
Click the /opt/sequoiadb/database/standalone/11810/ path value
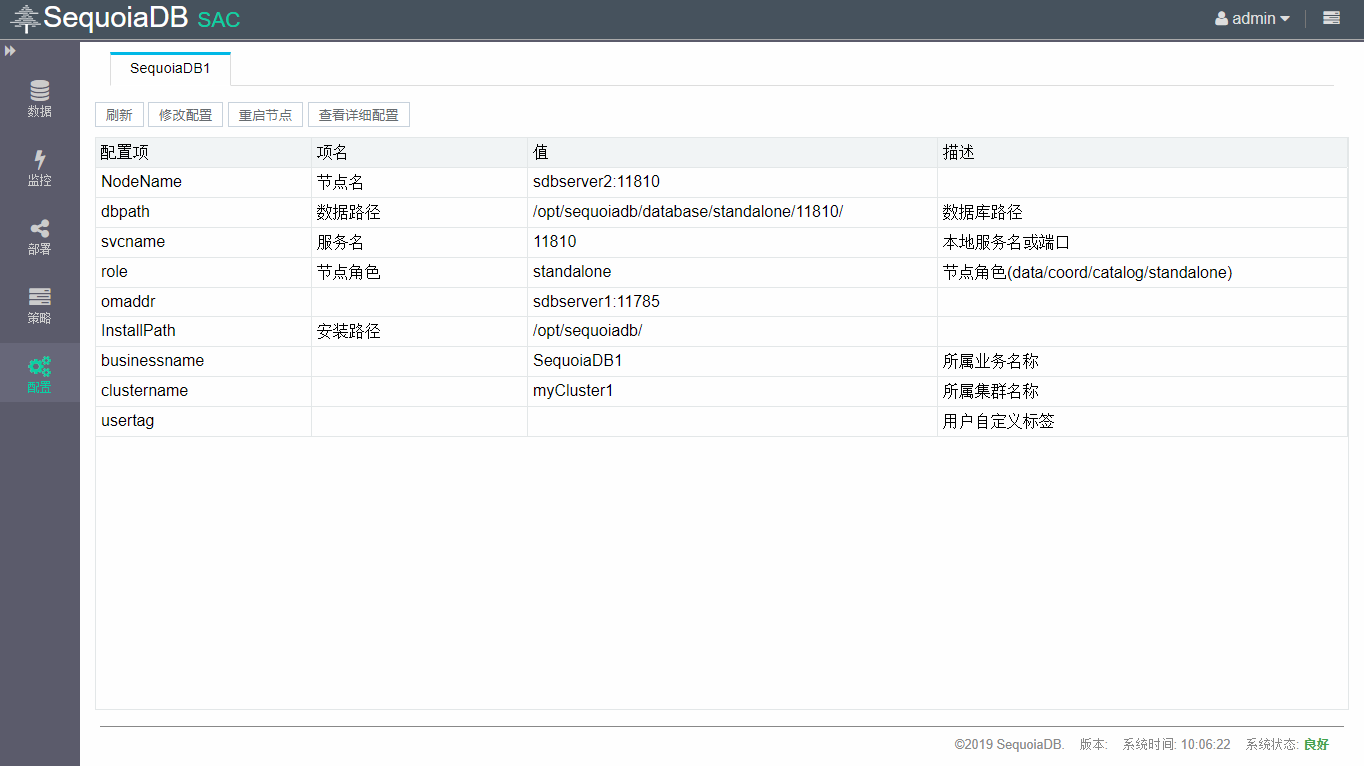[688, 212]
